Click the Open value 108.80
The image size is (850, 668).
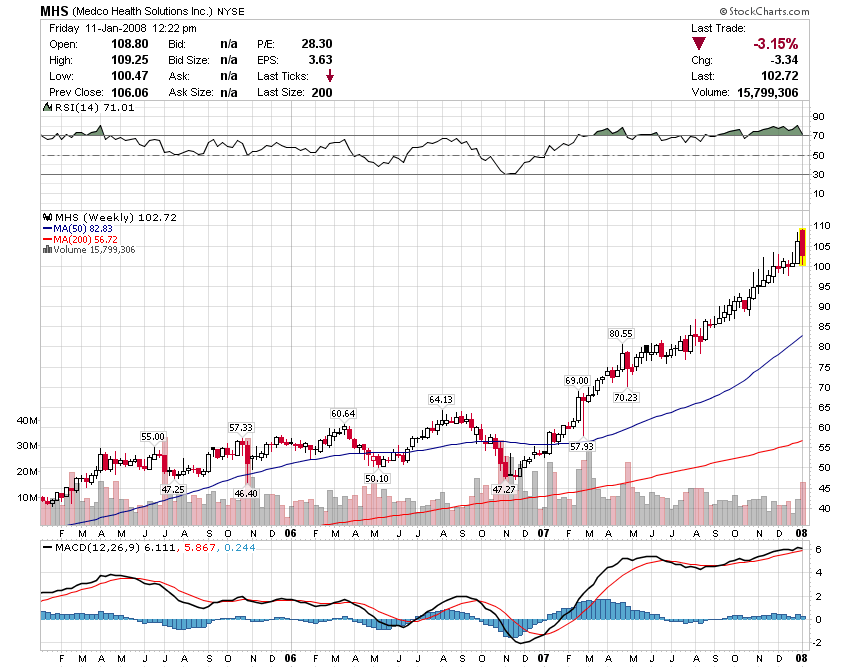(x=130, y=44)
